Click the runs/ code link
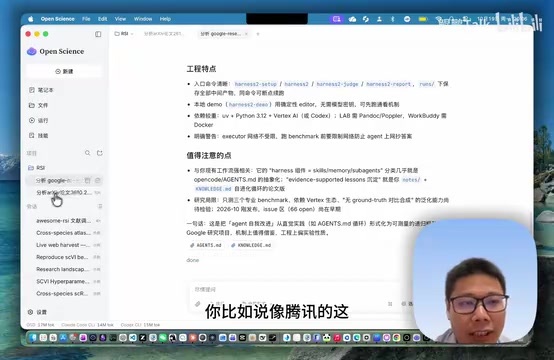Image resolution: width=554 pixels, height=360 pixels. [x=427, y=84]
